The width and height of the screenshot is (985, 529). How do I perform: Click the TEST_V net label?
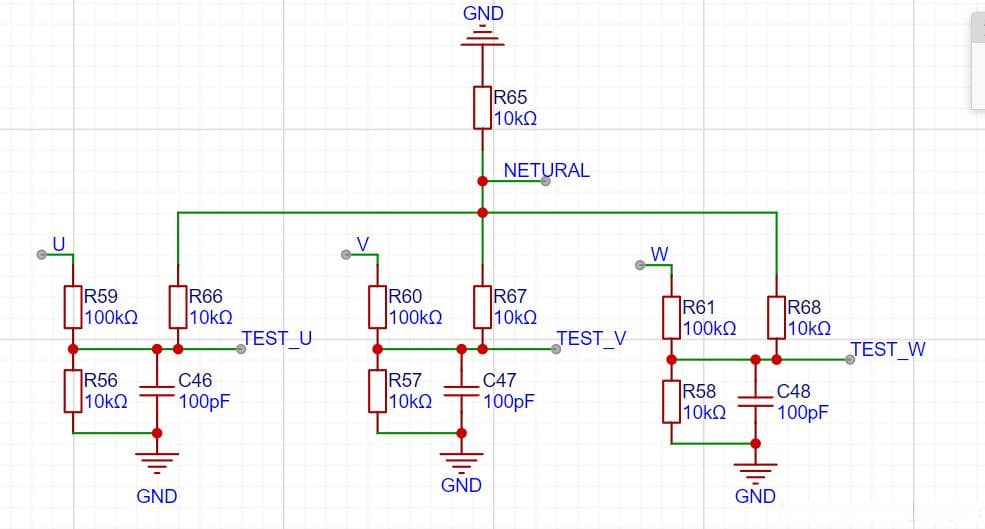(x=591, y=339)
